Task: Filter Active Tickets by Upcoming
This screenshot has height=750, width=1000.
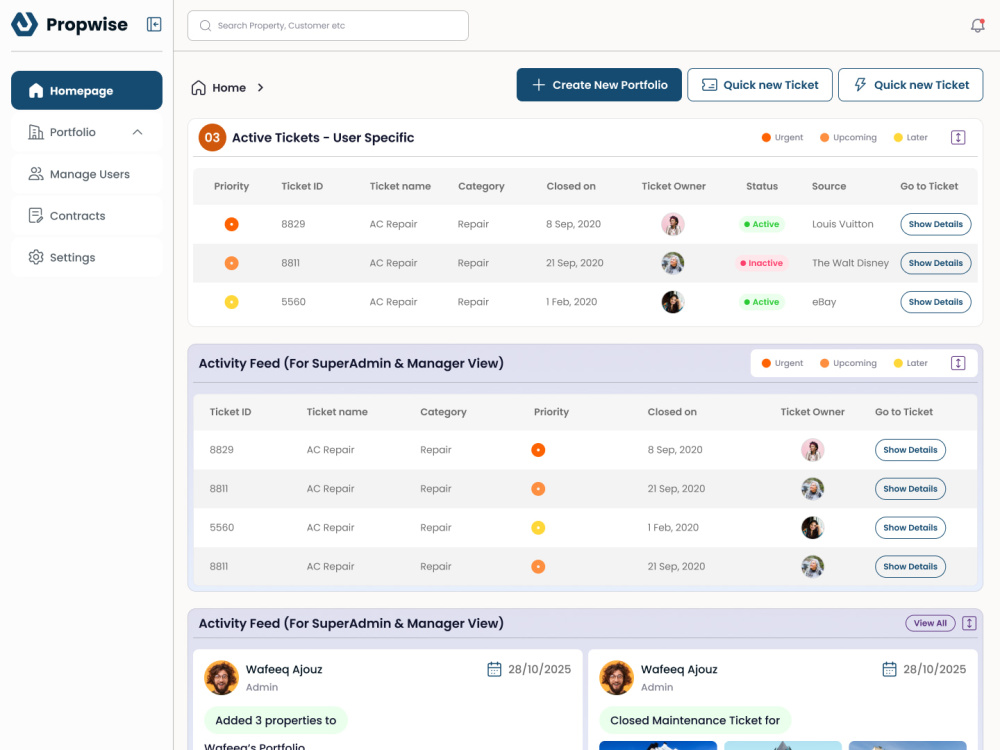Action: click(x=848, y=138)
